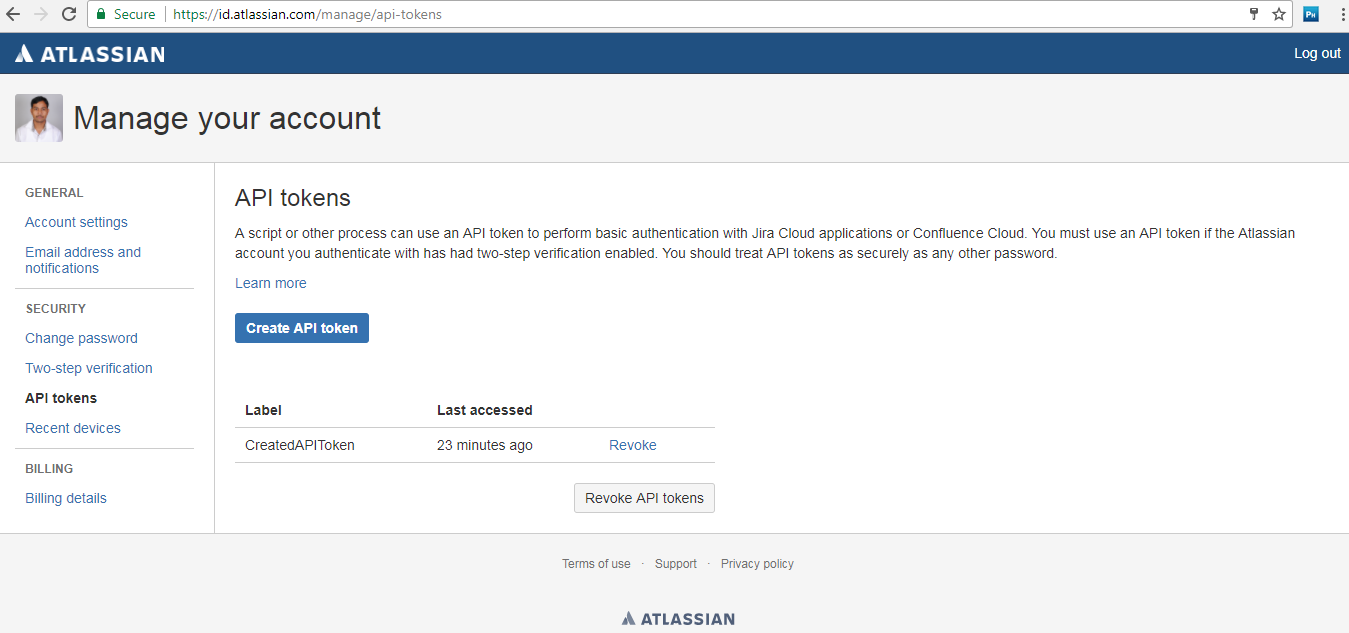Image resolution: width=1349 pixels, height=633 pixels.
Task: Click the blue extension icon in toolbar
Action: [1311, 14]
